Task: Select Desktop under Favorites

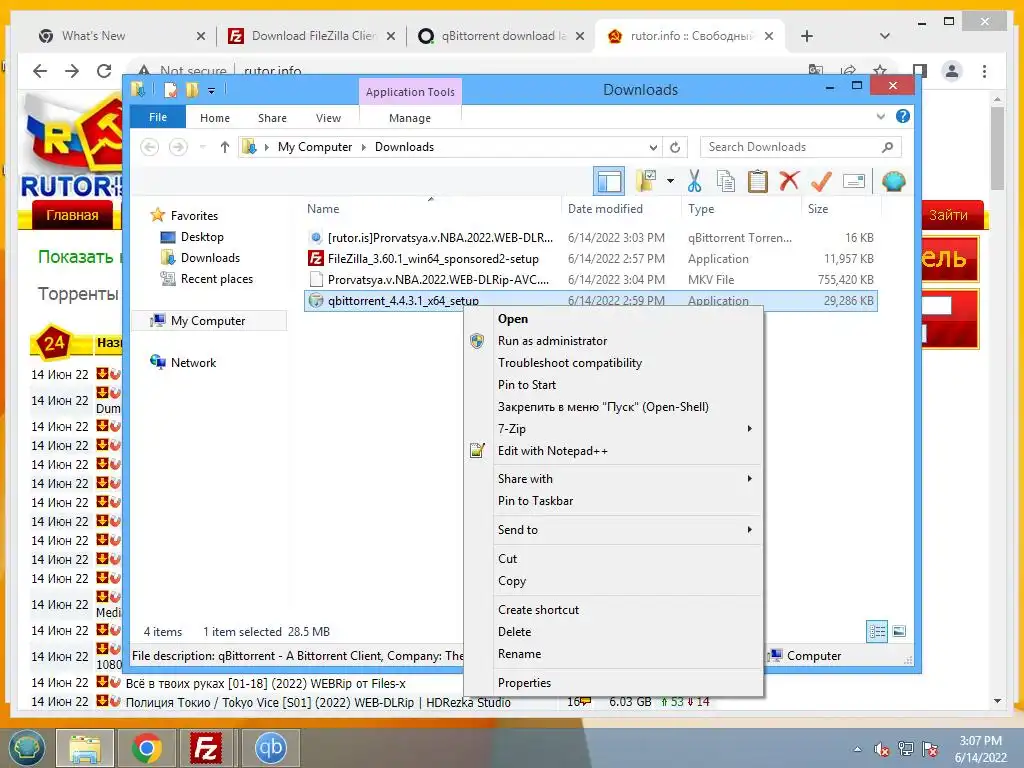Action: 202,237
